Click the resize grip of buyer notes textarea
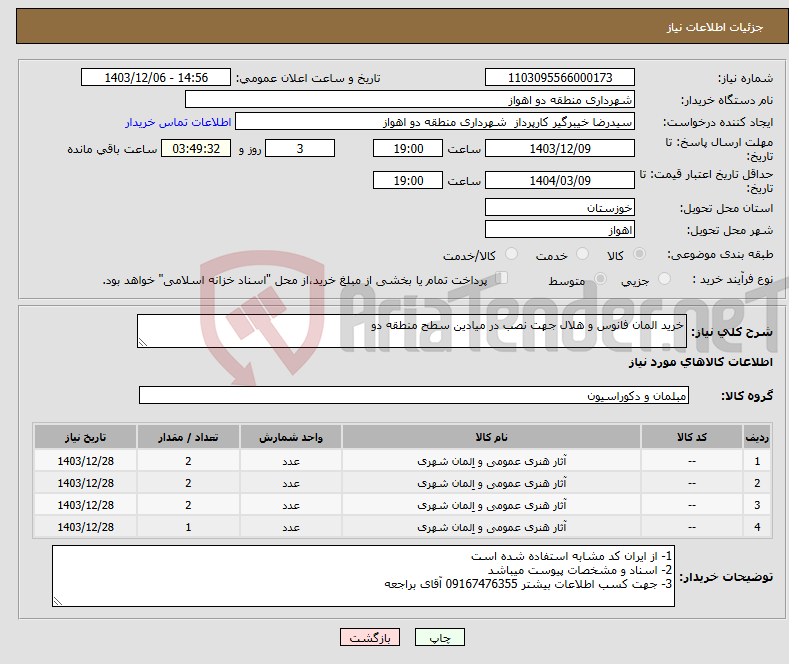The image size is (789, 664). point(58,601)
